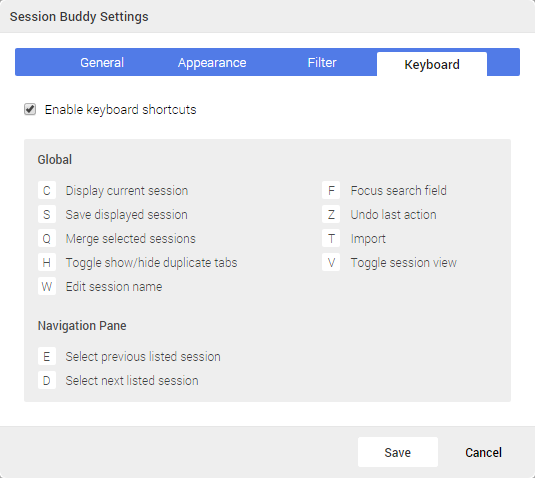Click 'Select next listed session' text
Viewport: 535px width, 478px height.
(x=132, y=380)
